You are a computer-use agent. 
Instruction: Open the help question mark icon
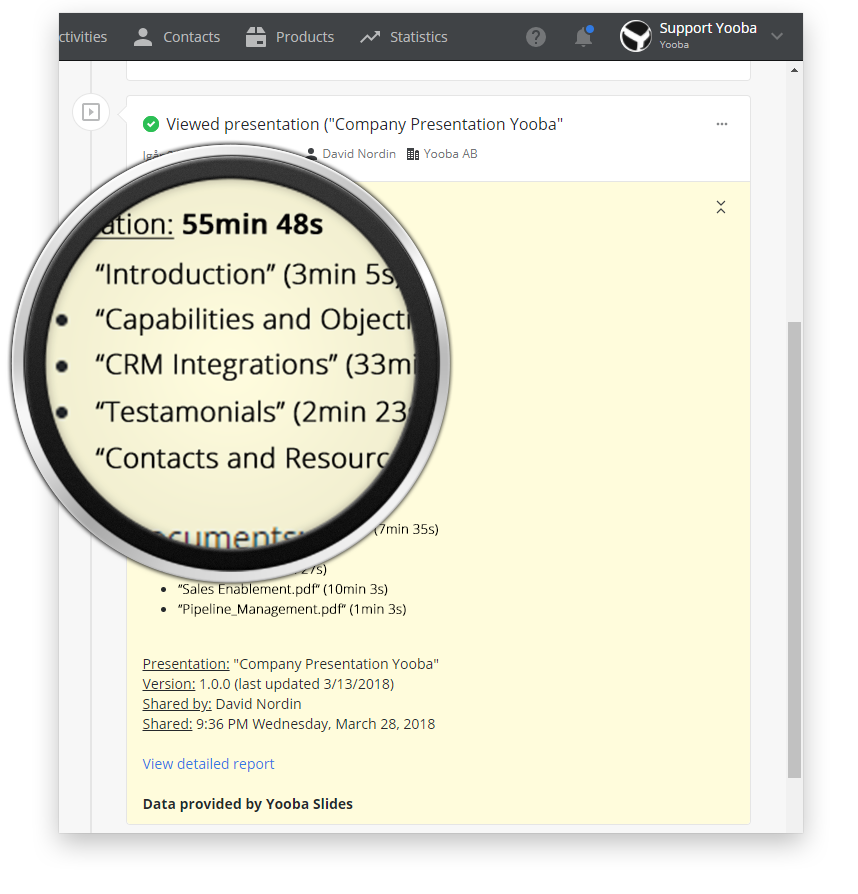click(x=536, y=37)
